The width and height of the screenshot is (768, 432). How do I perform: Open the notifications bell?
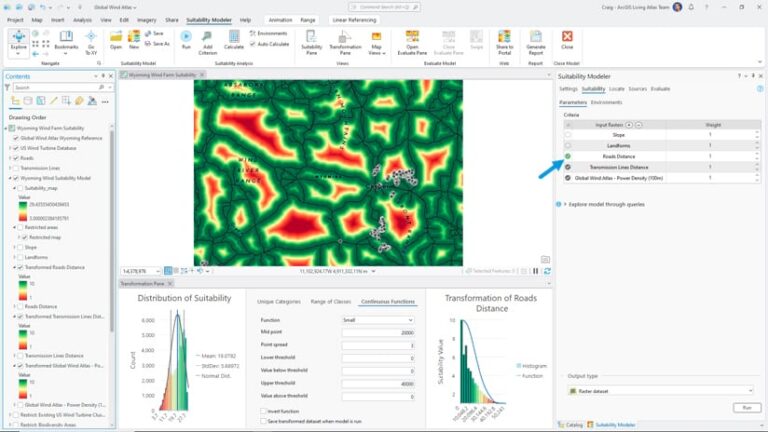tap(691, 7)
